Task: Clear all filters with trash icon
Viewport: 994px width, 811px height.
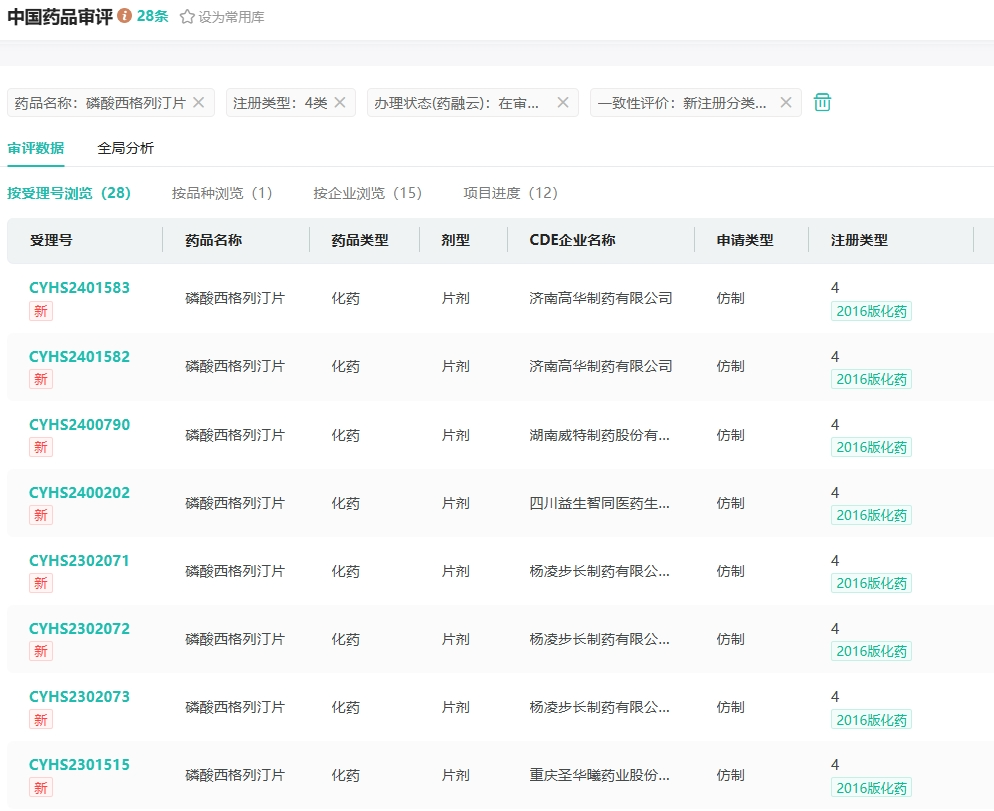Action: 822,102
